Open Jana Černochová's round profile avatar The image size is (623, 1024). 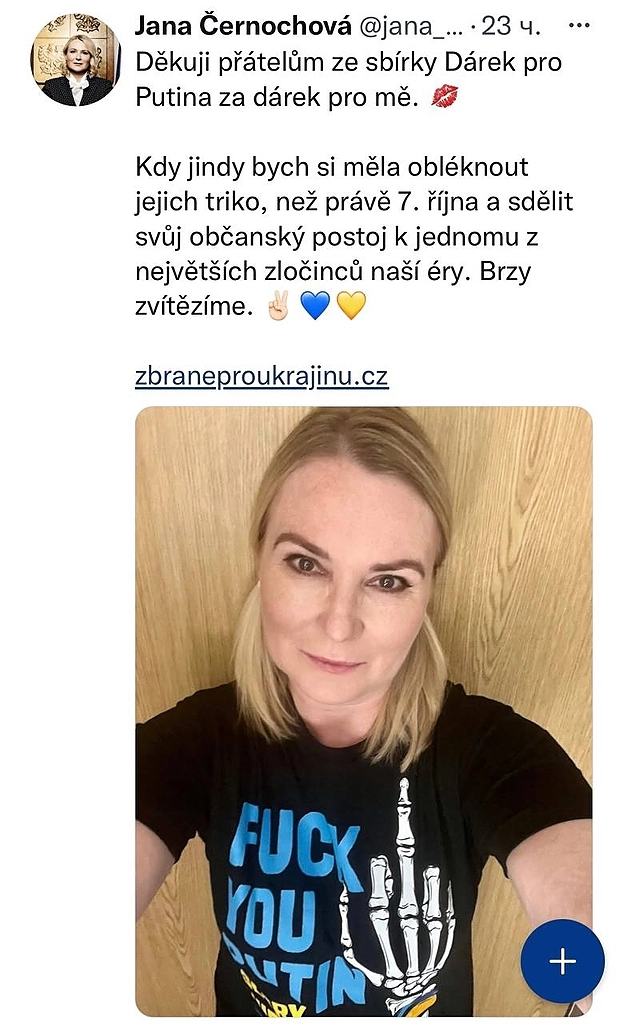pos(76,61)
